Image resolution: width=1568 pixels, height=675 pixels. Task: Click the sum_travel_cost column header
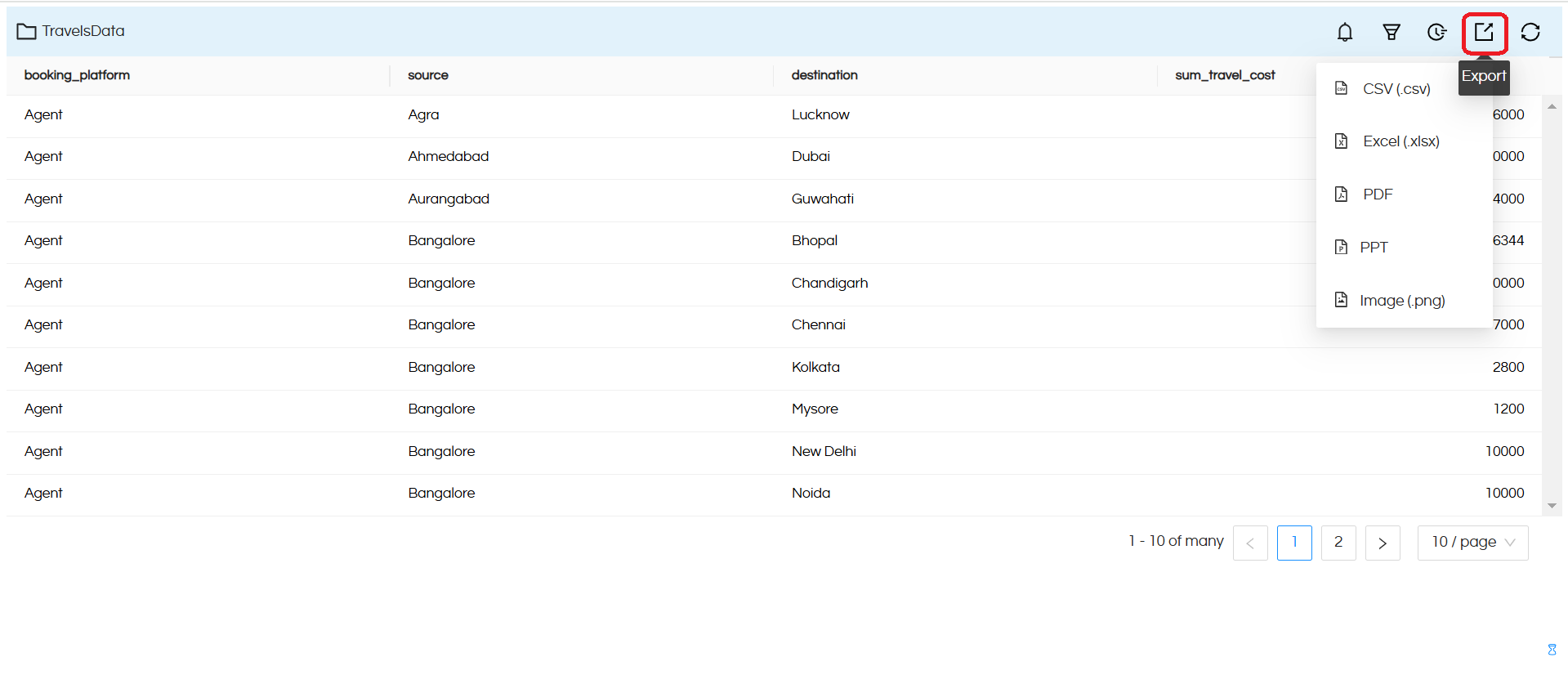point(1225,75)
